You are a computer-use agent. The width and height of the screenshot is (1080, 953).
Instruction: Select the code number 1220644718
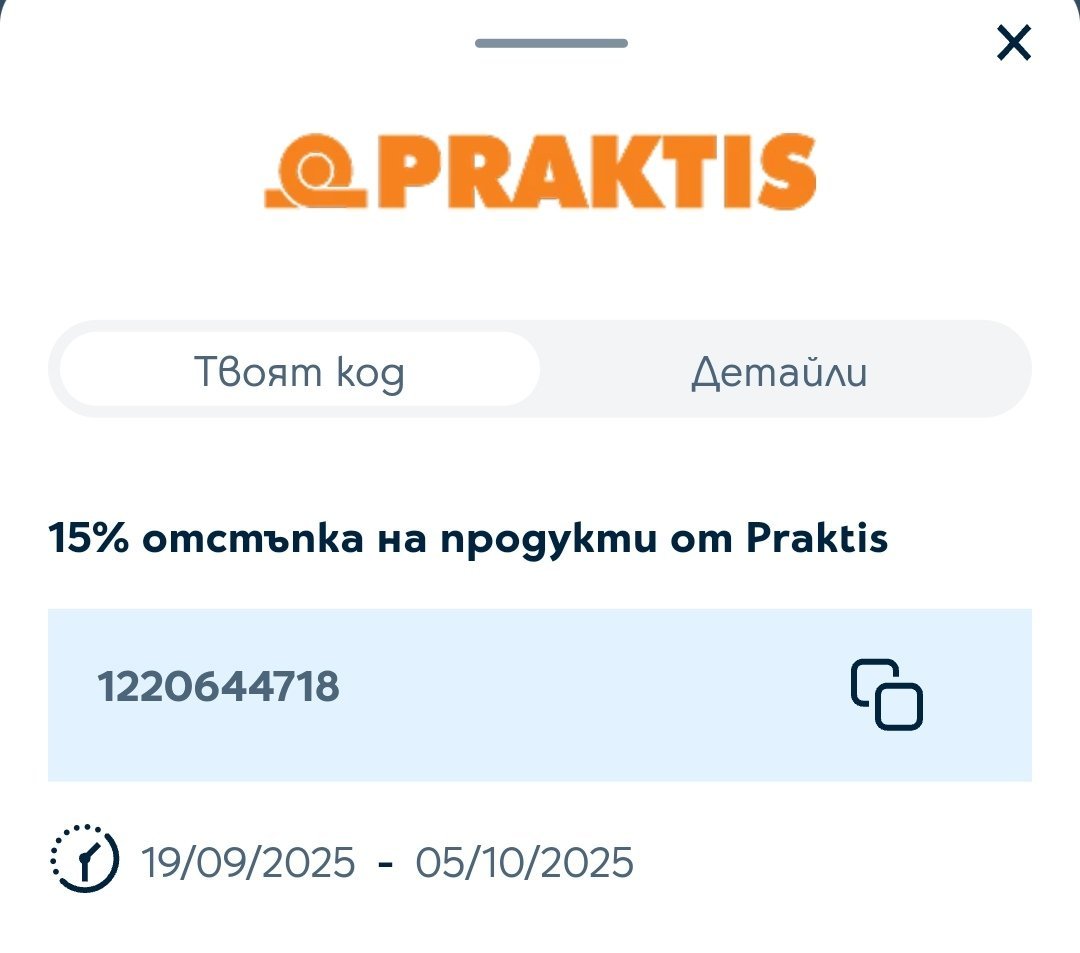click(218, 688)
